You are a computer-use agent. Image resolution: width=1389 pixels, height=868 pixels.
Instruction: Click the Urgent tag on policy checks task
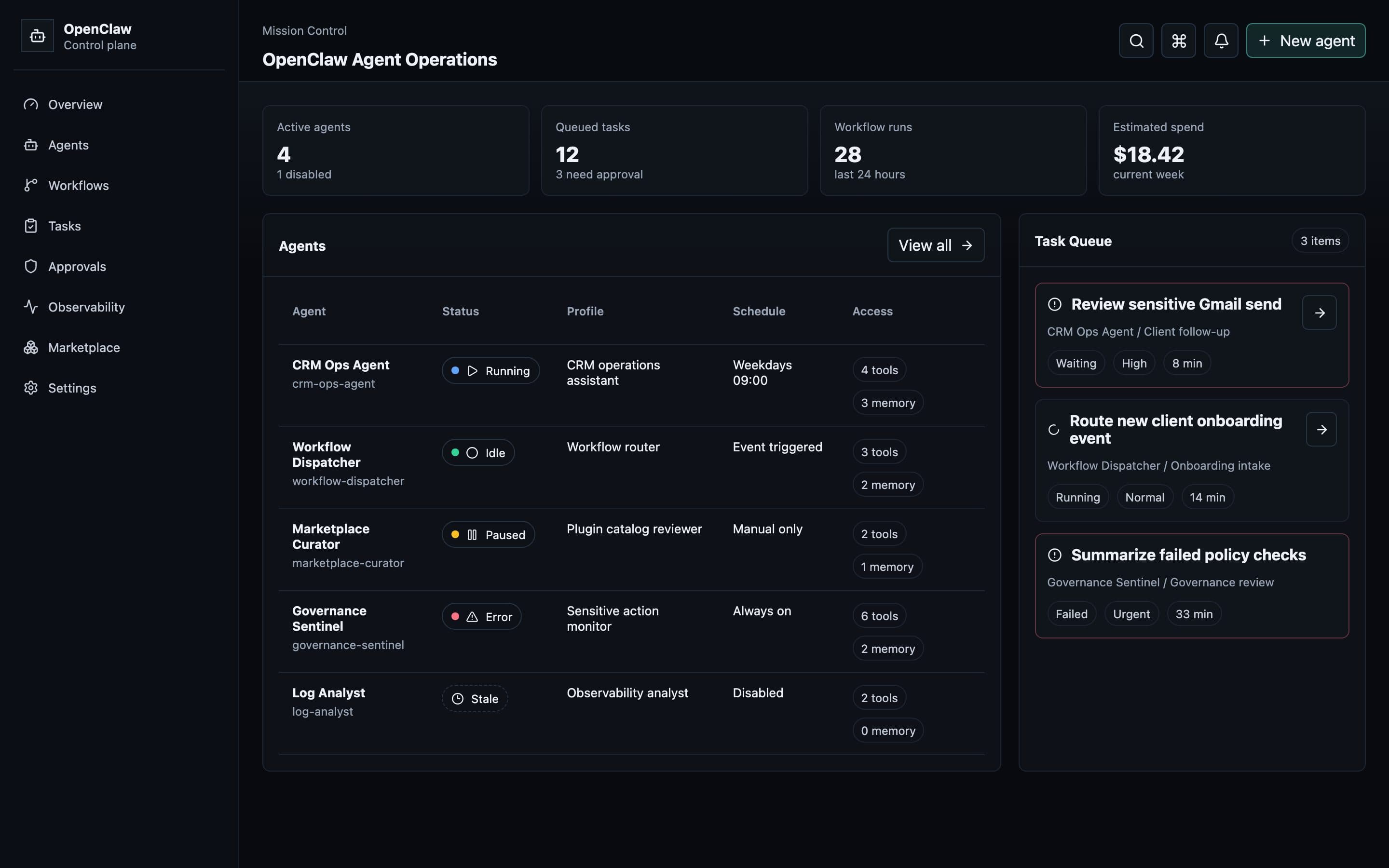click(x=1131, y=614)
